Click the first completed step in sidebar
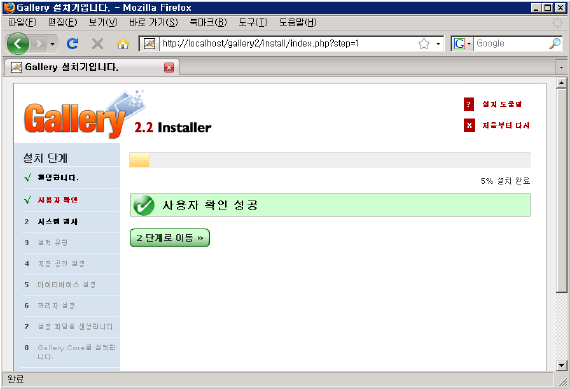The image size is (570, 389). point(58,178)
